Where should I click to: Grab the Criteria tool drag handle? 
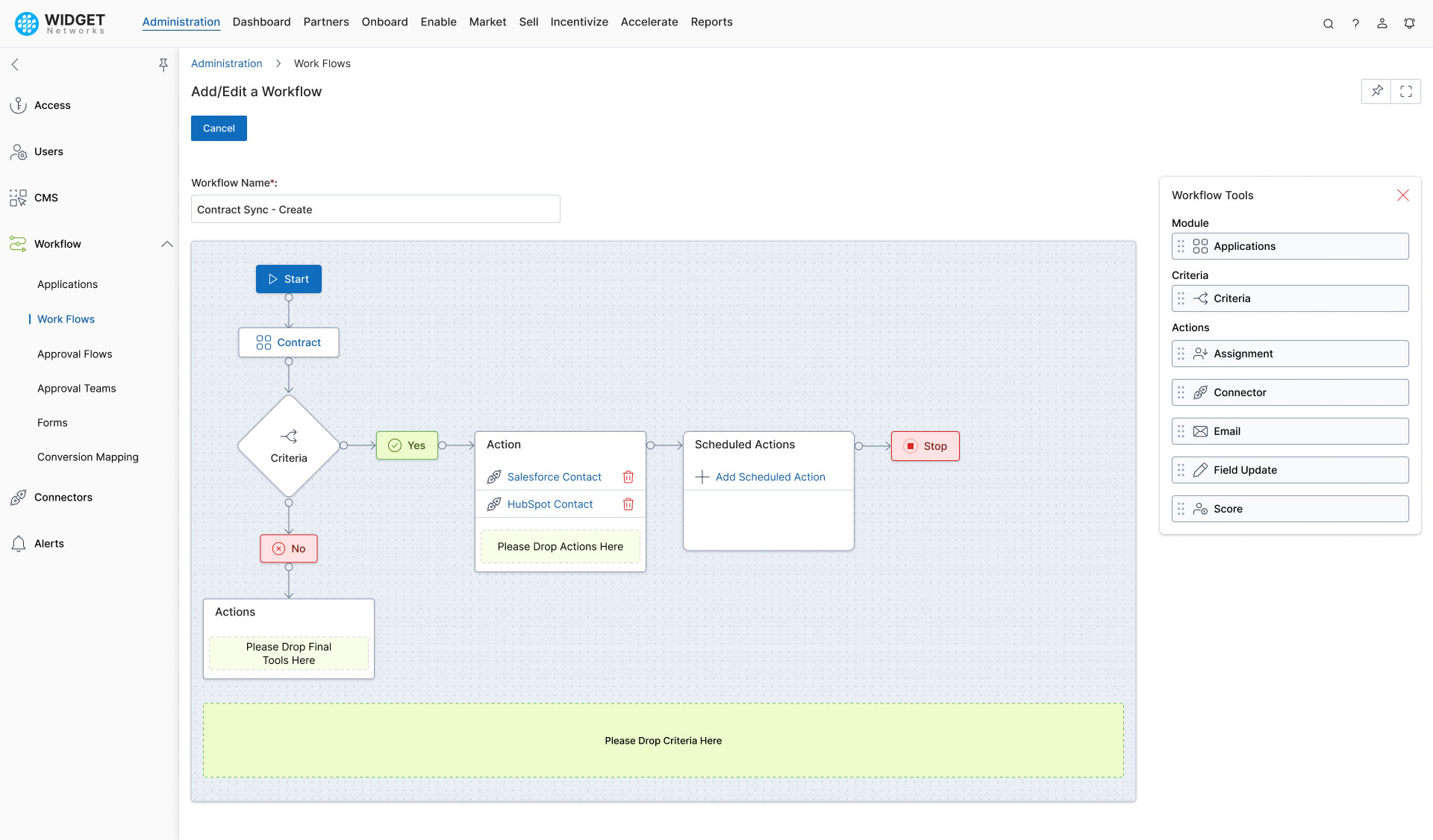pyautogui.click(x=1181, y=298)
